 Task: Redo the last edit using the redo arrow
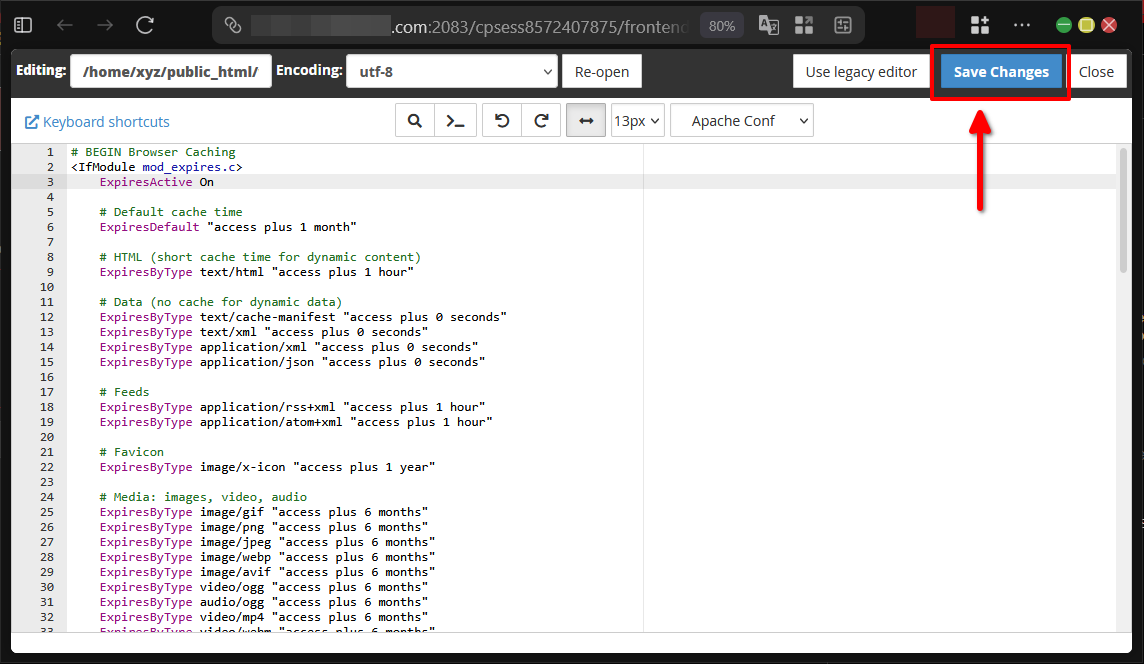[x=540, y=120]
